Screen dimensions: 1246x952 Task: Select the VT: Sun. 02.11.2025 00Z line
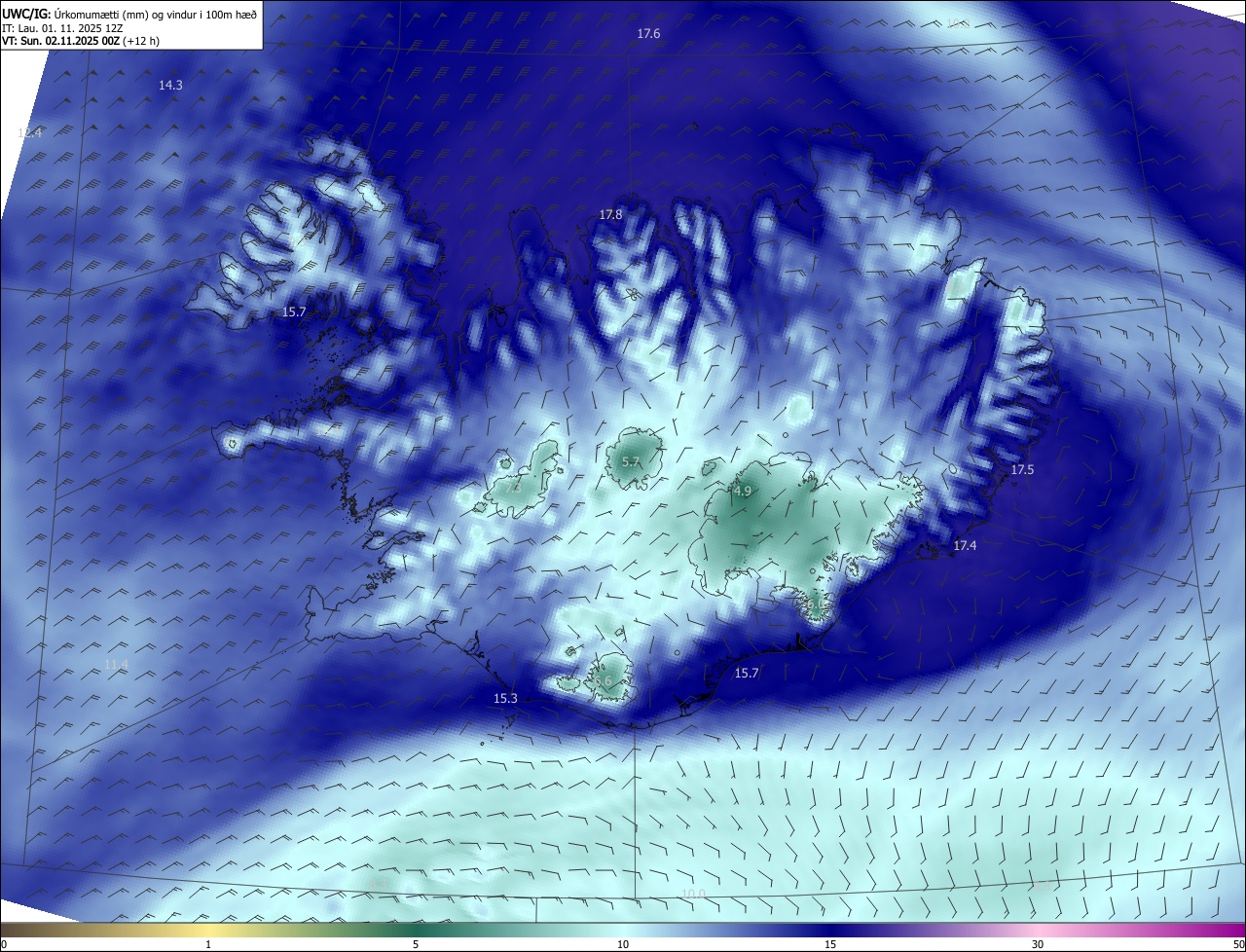(x=82, y=42)
